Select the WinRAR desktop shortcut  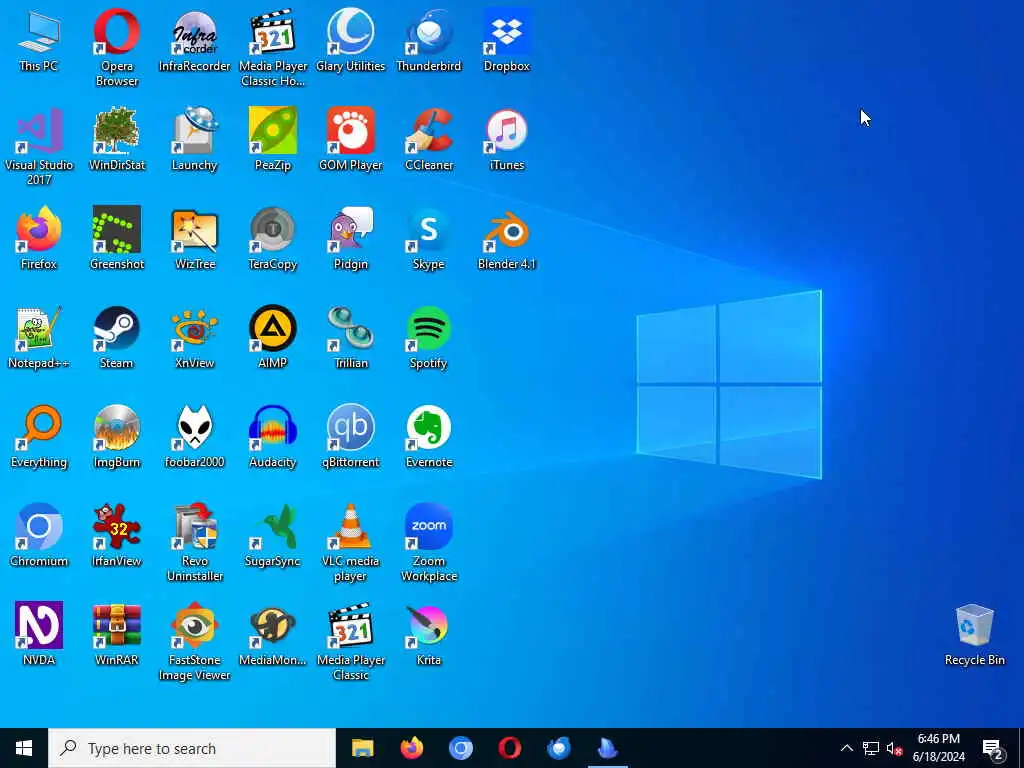pyautogui.click(x=117, y=634)
